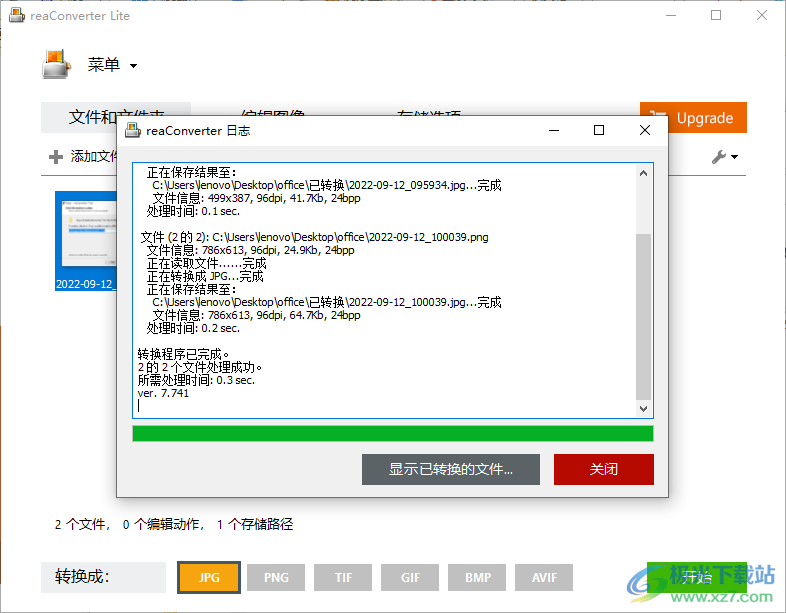
Task: Click log path ending 2022-09-12_100039.png
Action: click(x=350, y=237)
